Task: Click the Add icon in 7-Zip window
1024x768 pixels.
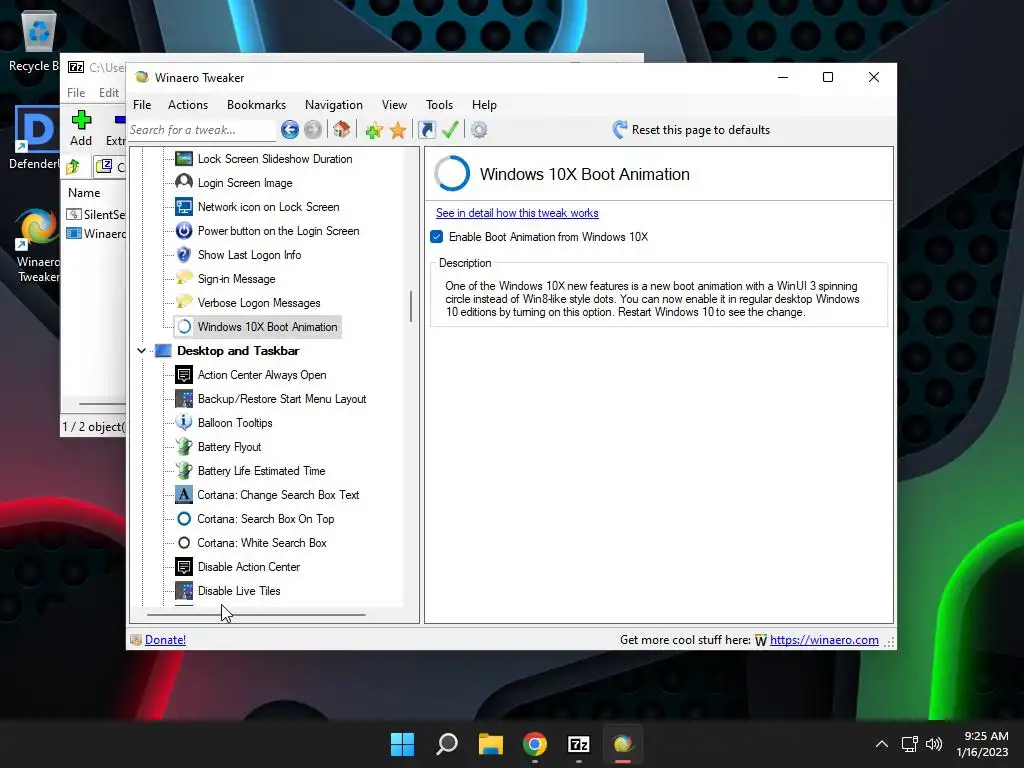Action: point(81,120)
